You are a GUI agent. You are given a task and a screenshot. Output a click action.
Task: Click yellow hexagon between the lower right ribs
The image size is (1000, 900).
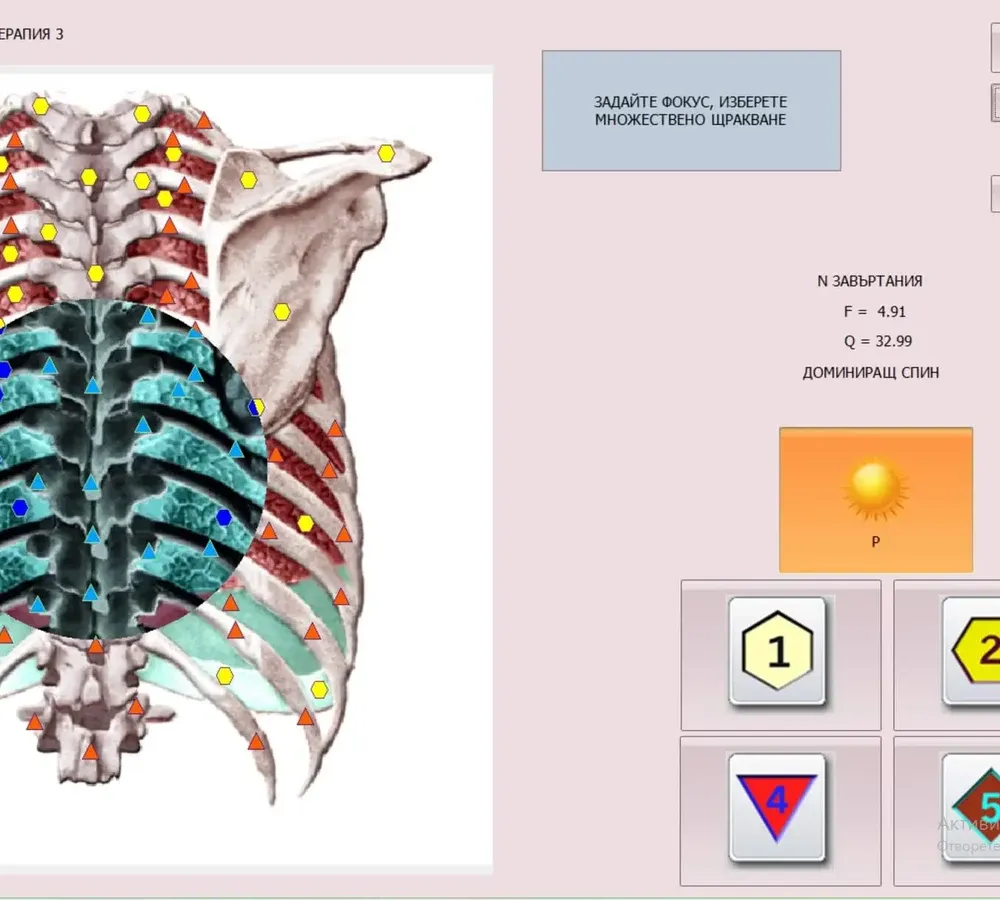tap(305, 524)
